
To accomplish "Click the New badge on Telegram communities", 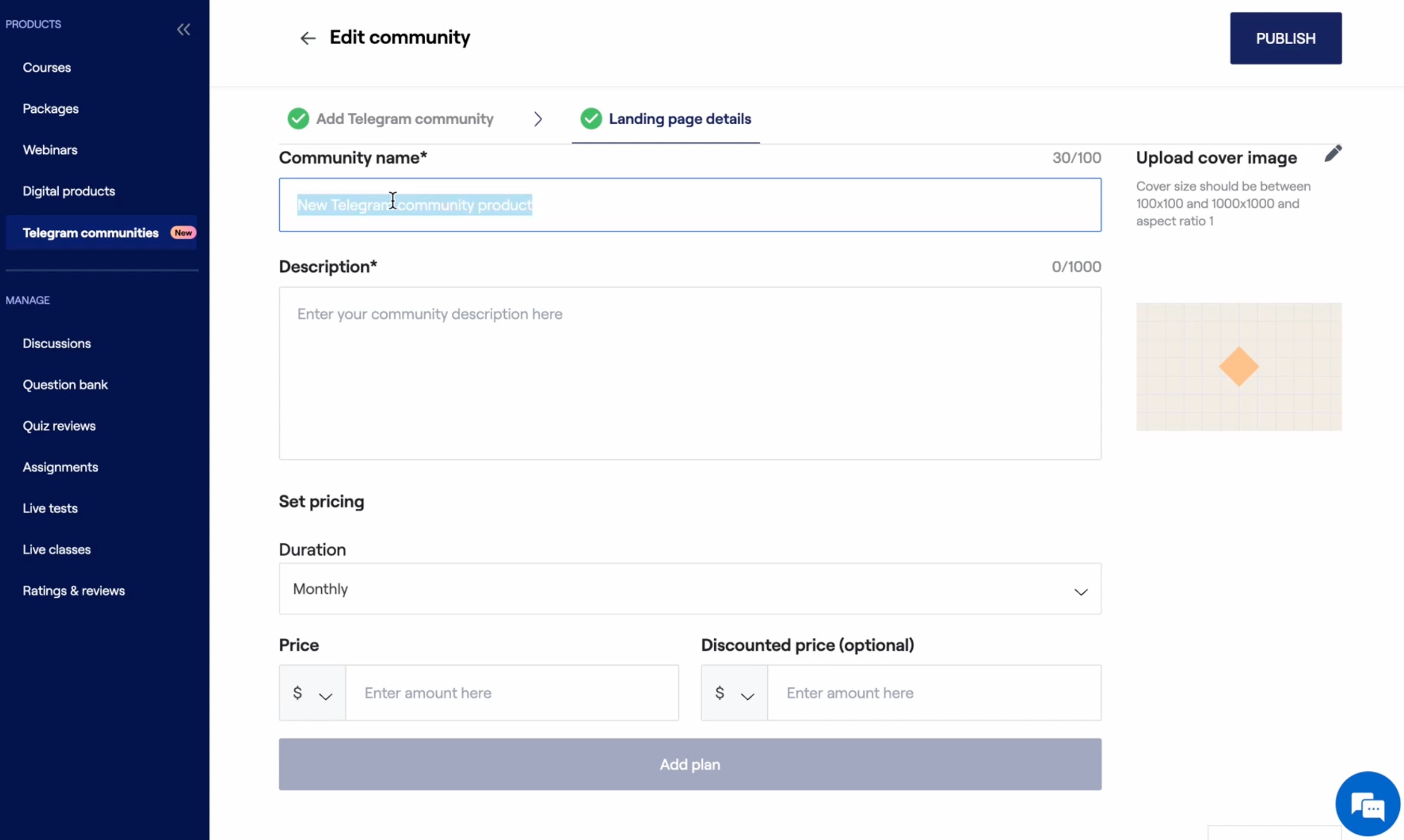I will pos(183,233).
